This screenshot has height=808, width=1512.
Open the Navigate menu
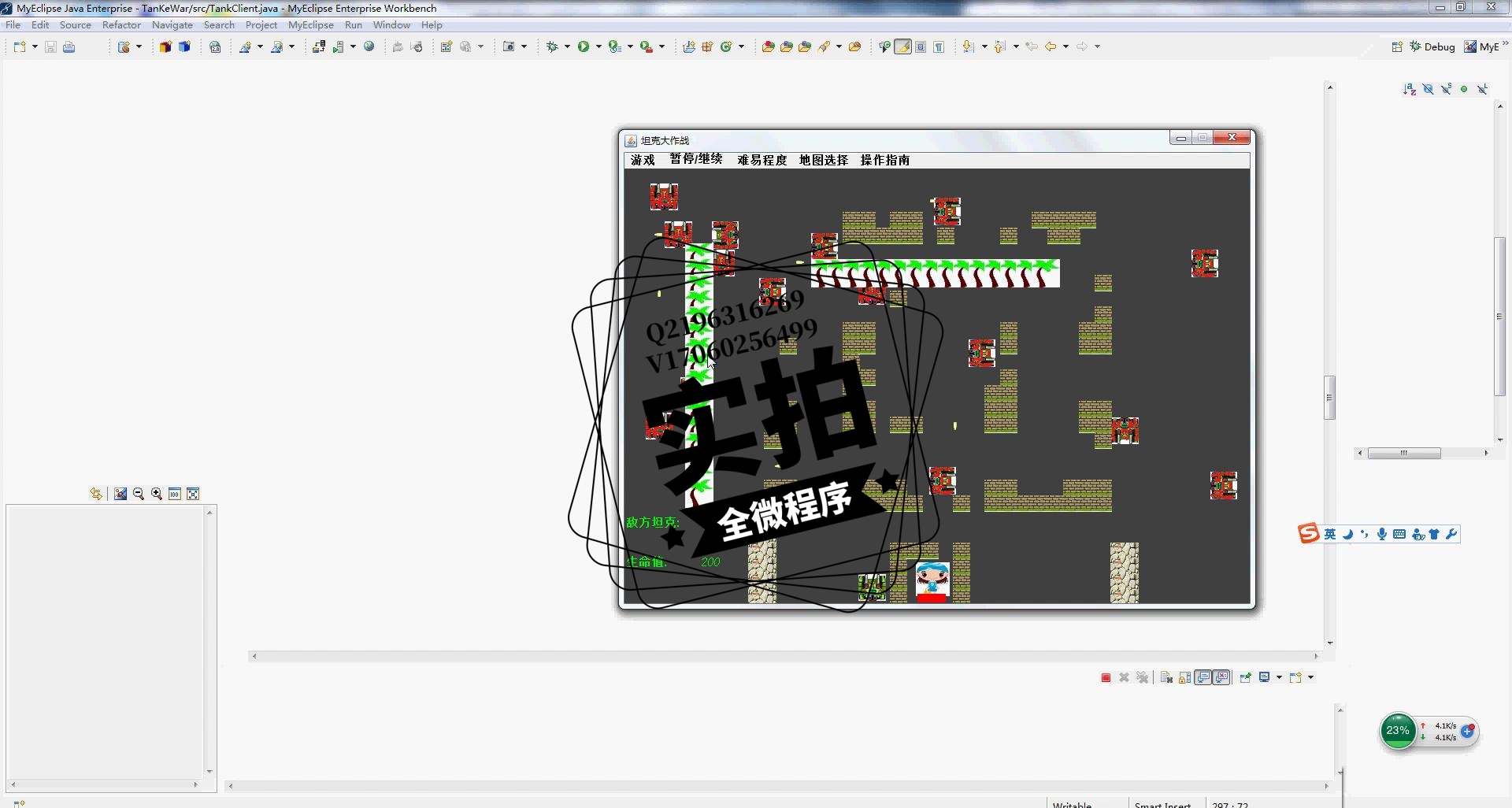(172, 25)
